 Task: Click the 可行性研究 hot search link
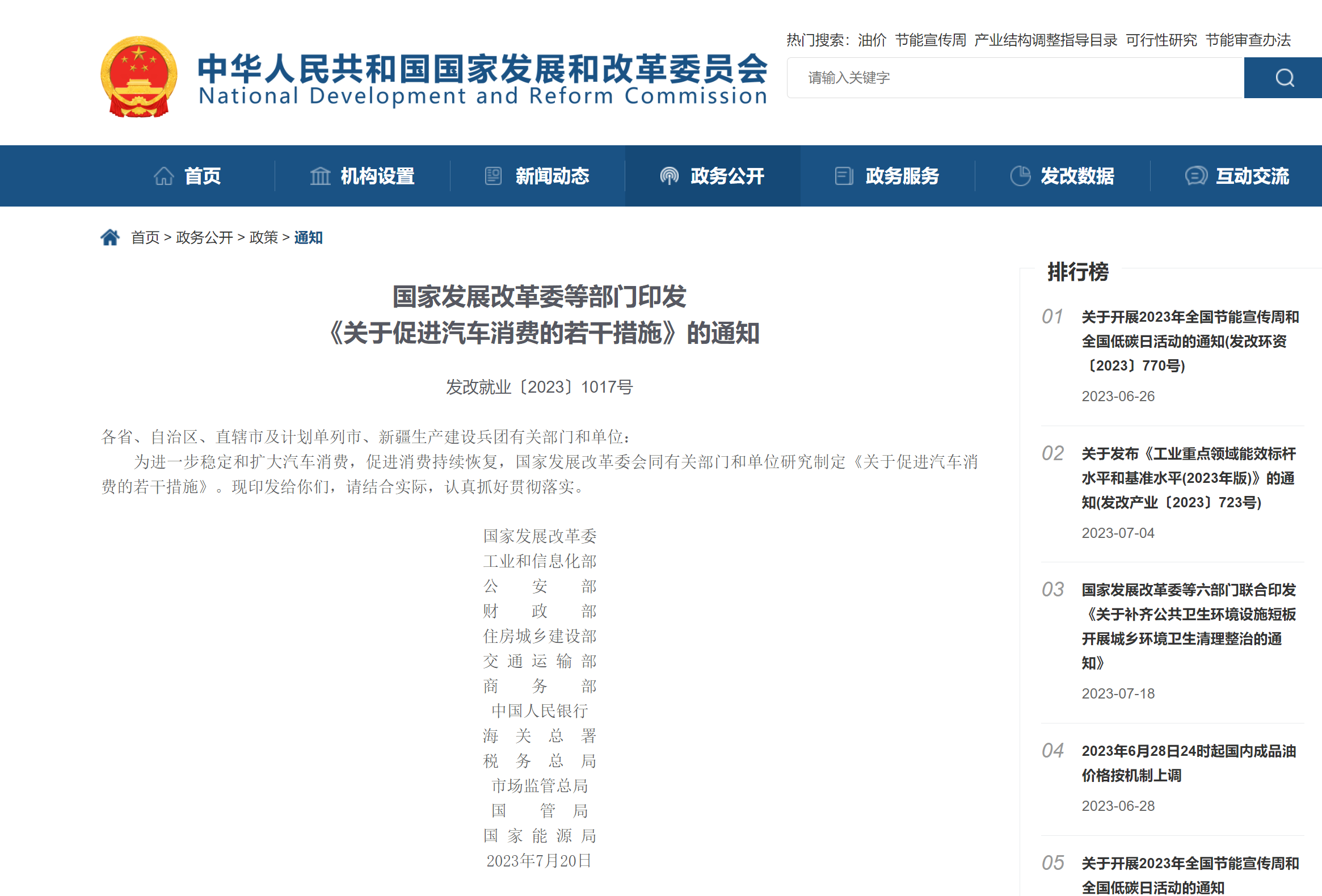click(1160, 40)
